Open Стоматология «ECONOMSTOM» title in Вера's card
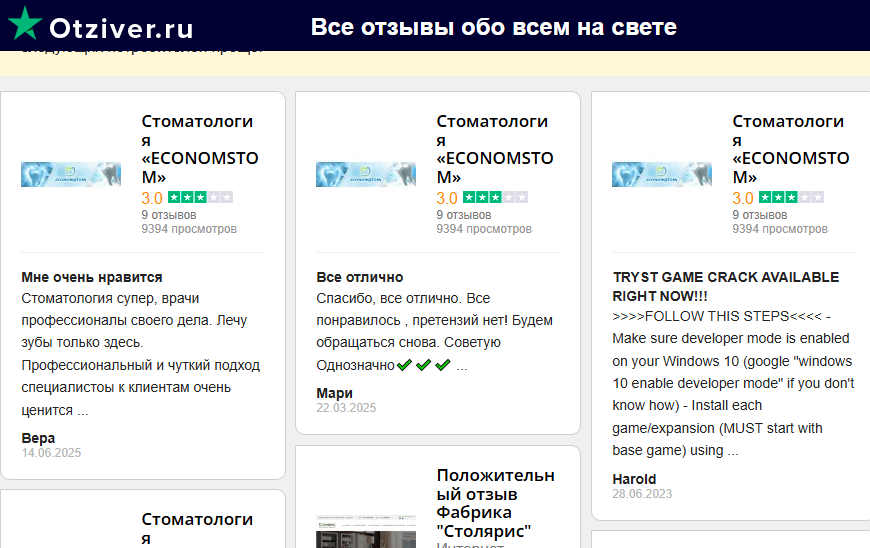 tap(200, 149)
